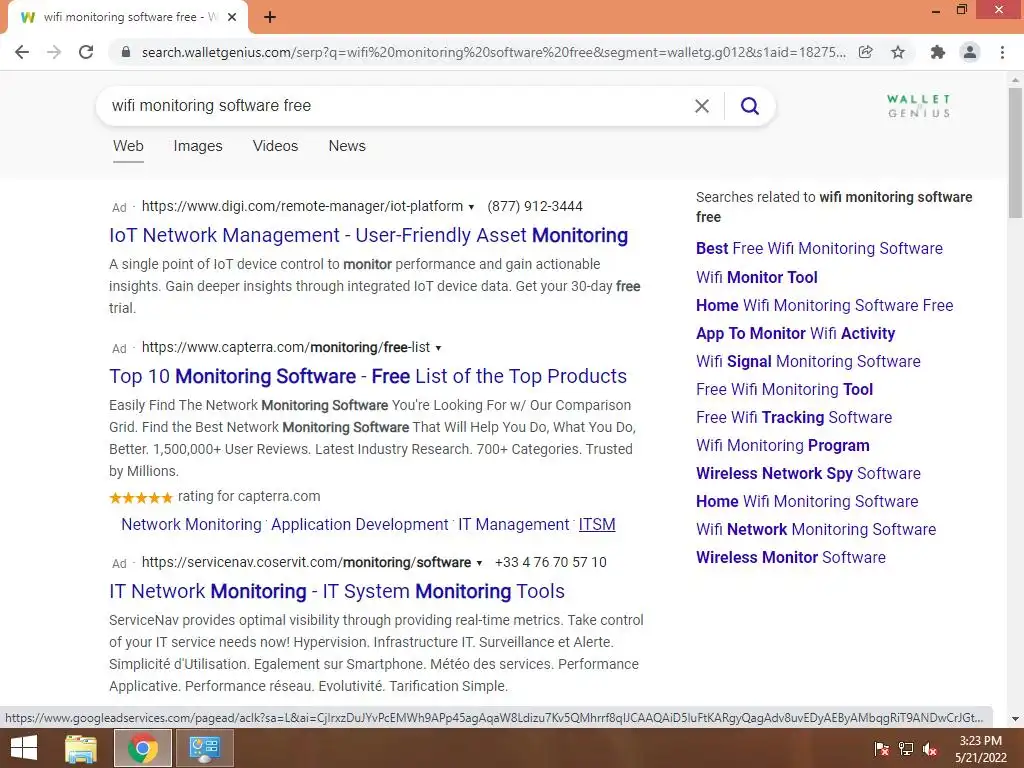Click the network tray icon
This screenshot has height=768, width=1024.
tap(906, 749)
